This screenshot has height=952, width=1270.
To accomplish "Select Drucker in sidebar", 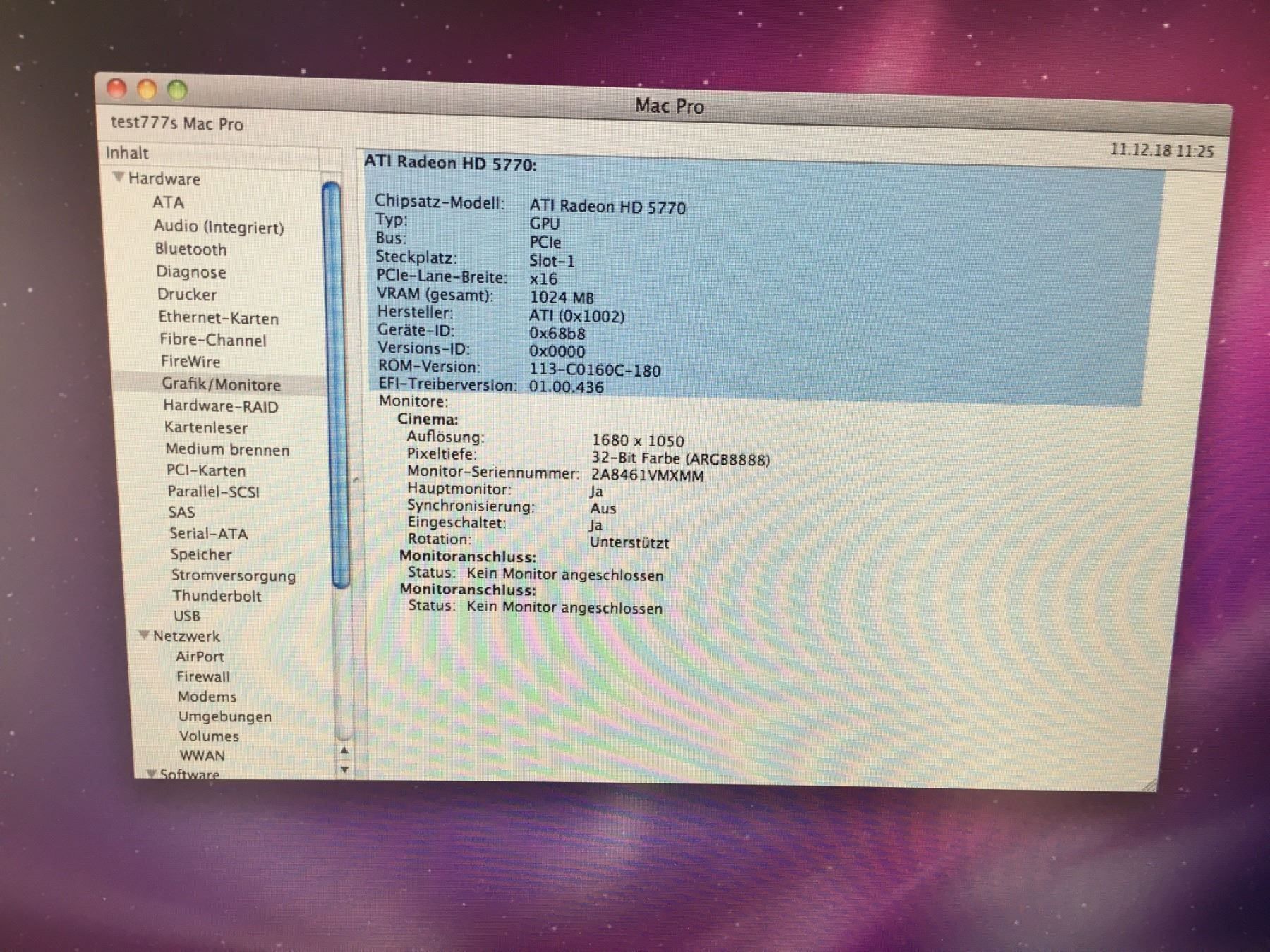I will tap(187, 295).
